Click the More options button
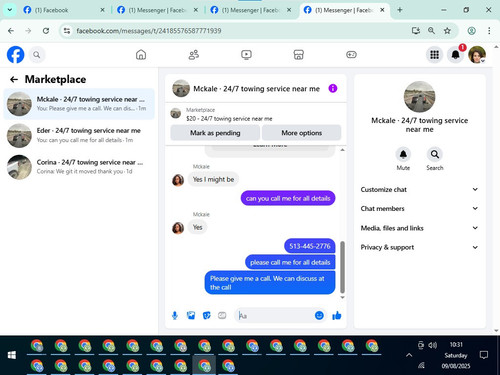Screen dimensions: 500x375 coord(301,133)
